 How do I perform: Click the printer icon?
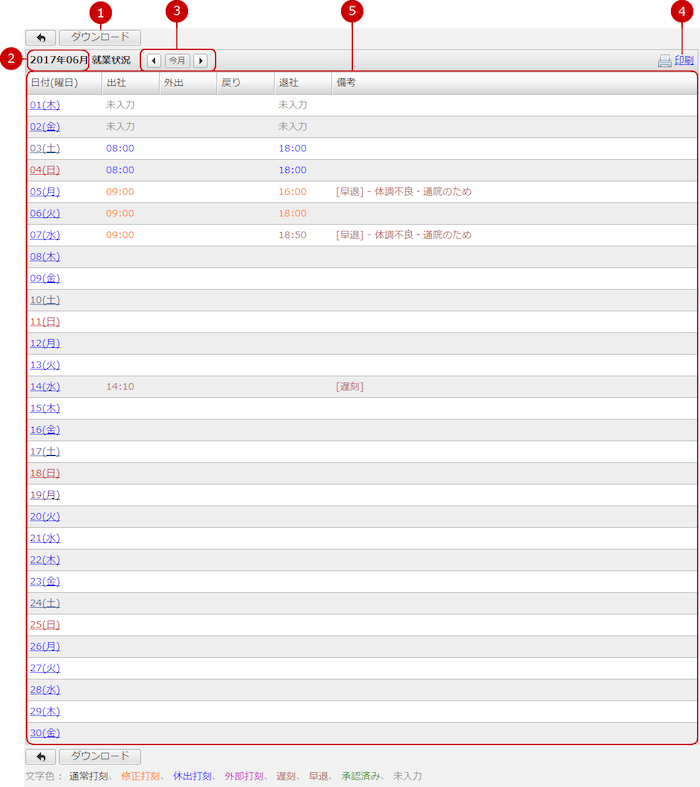coord(664,61)
